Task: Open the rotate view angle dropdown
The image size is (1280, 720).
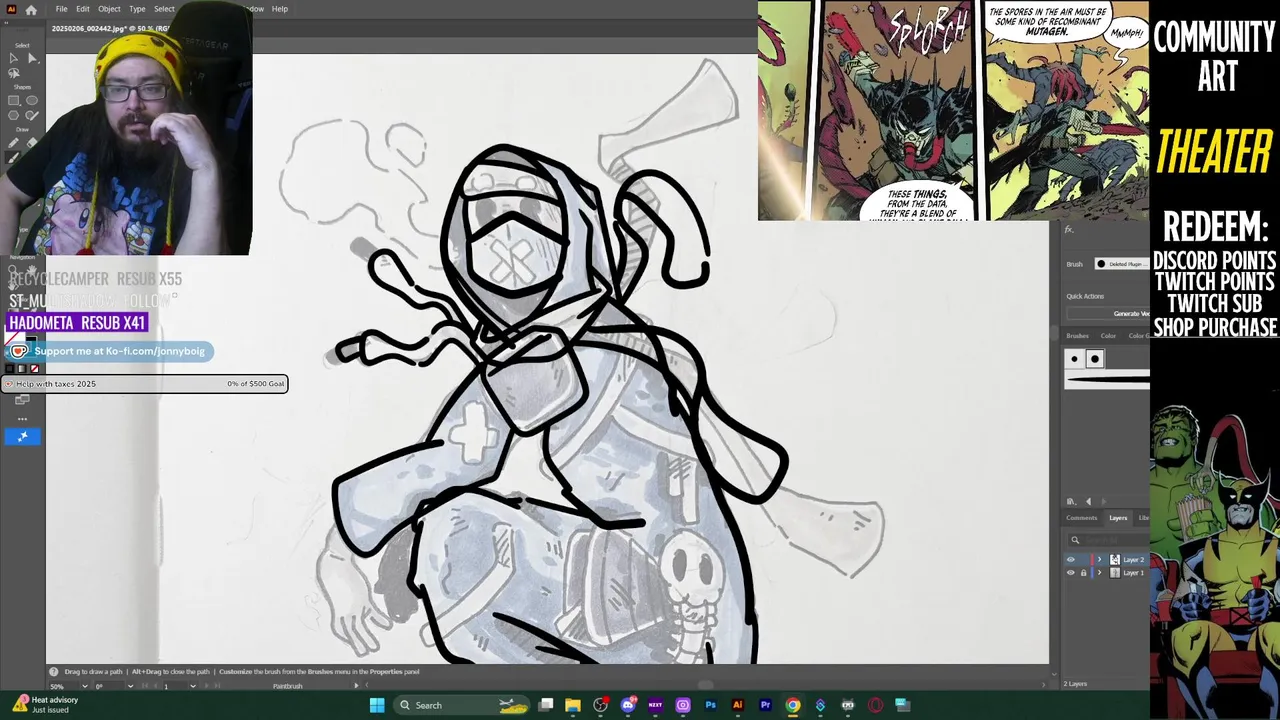Action: click(x=130, y=686)
